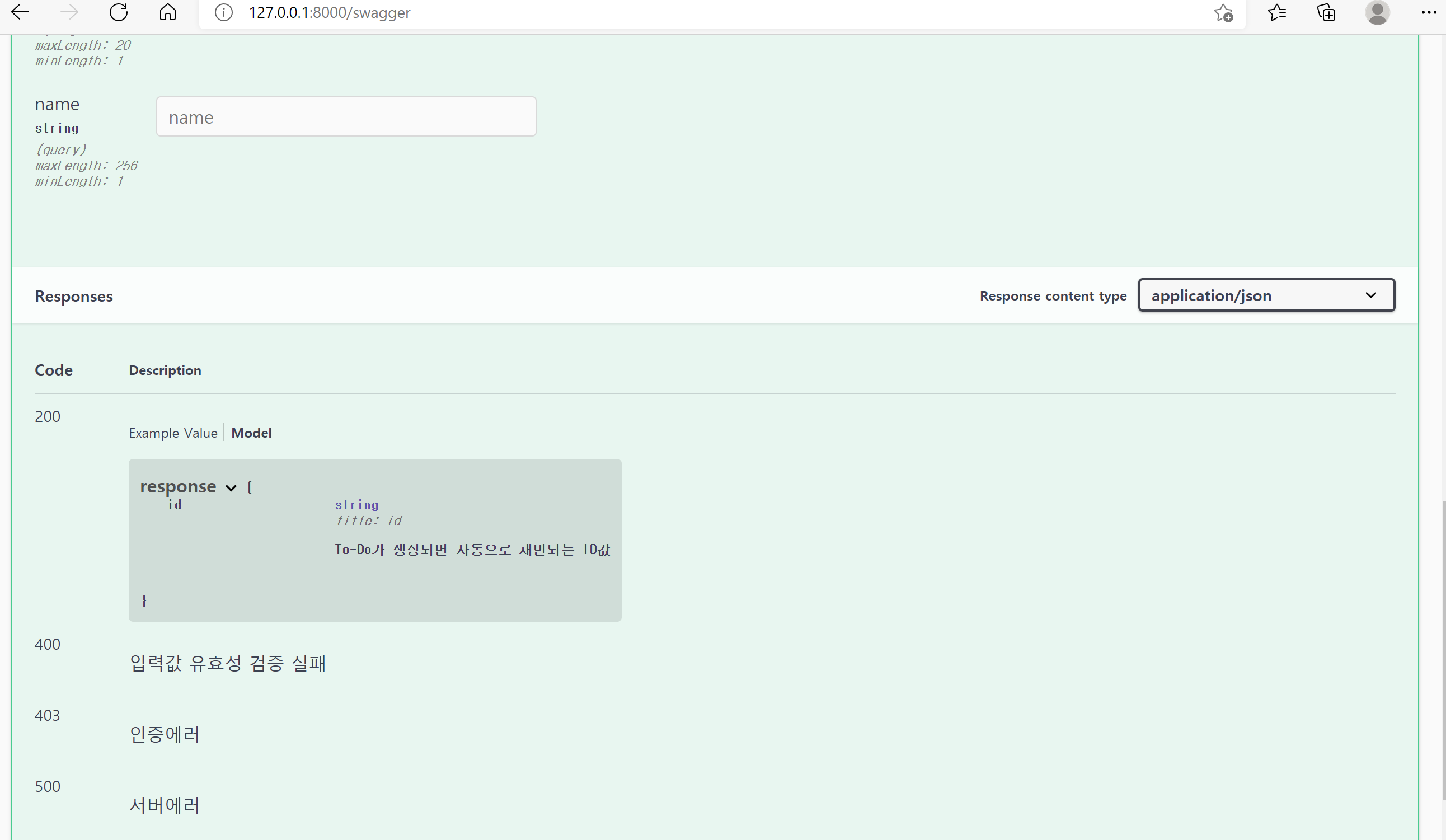
Task: Click the name query input field
Action: point(346,117)
